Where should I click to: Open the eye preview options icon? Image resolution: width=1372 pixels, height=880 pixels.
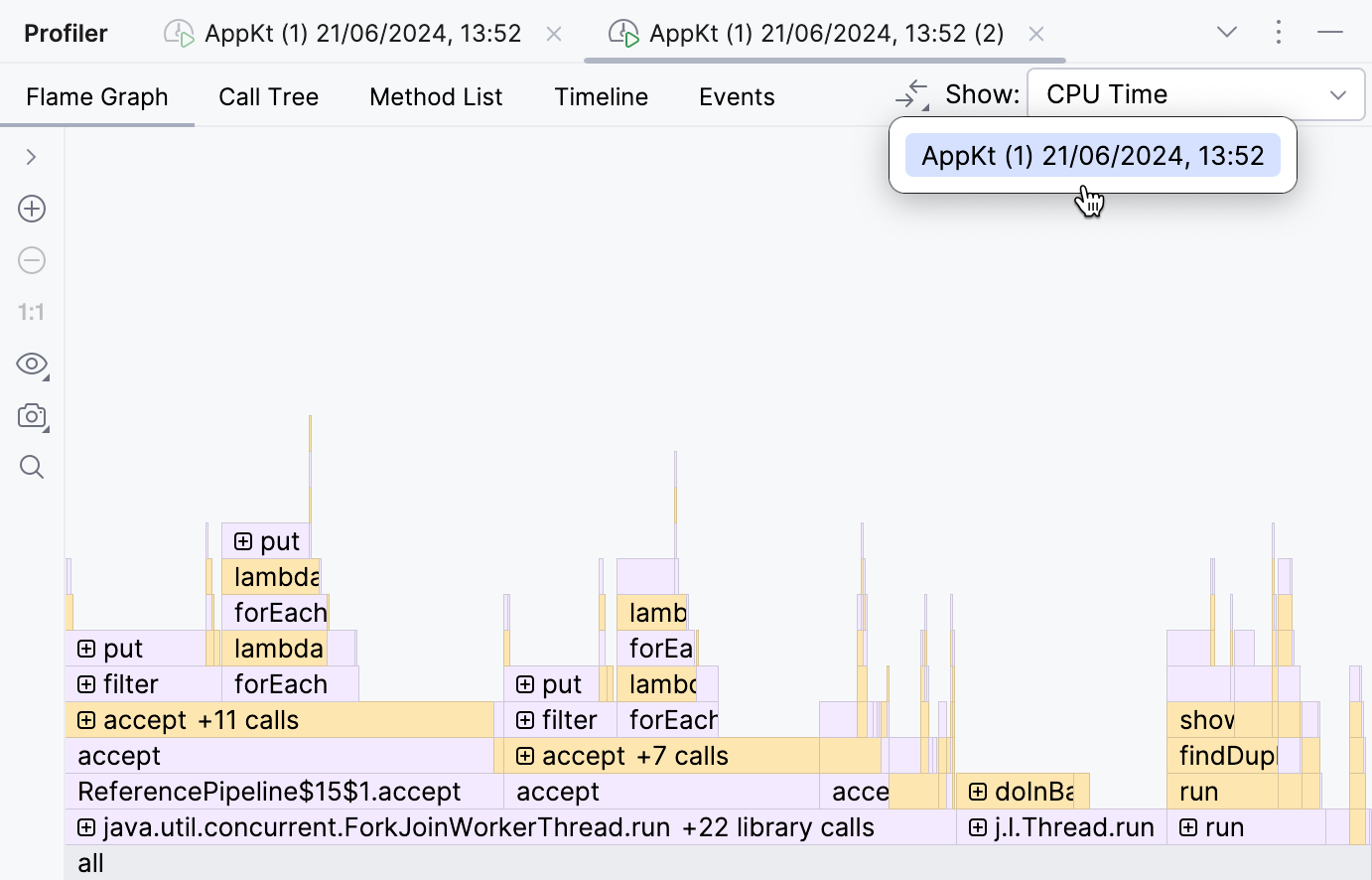point(31,365)
